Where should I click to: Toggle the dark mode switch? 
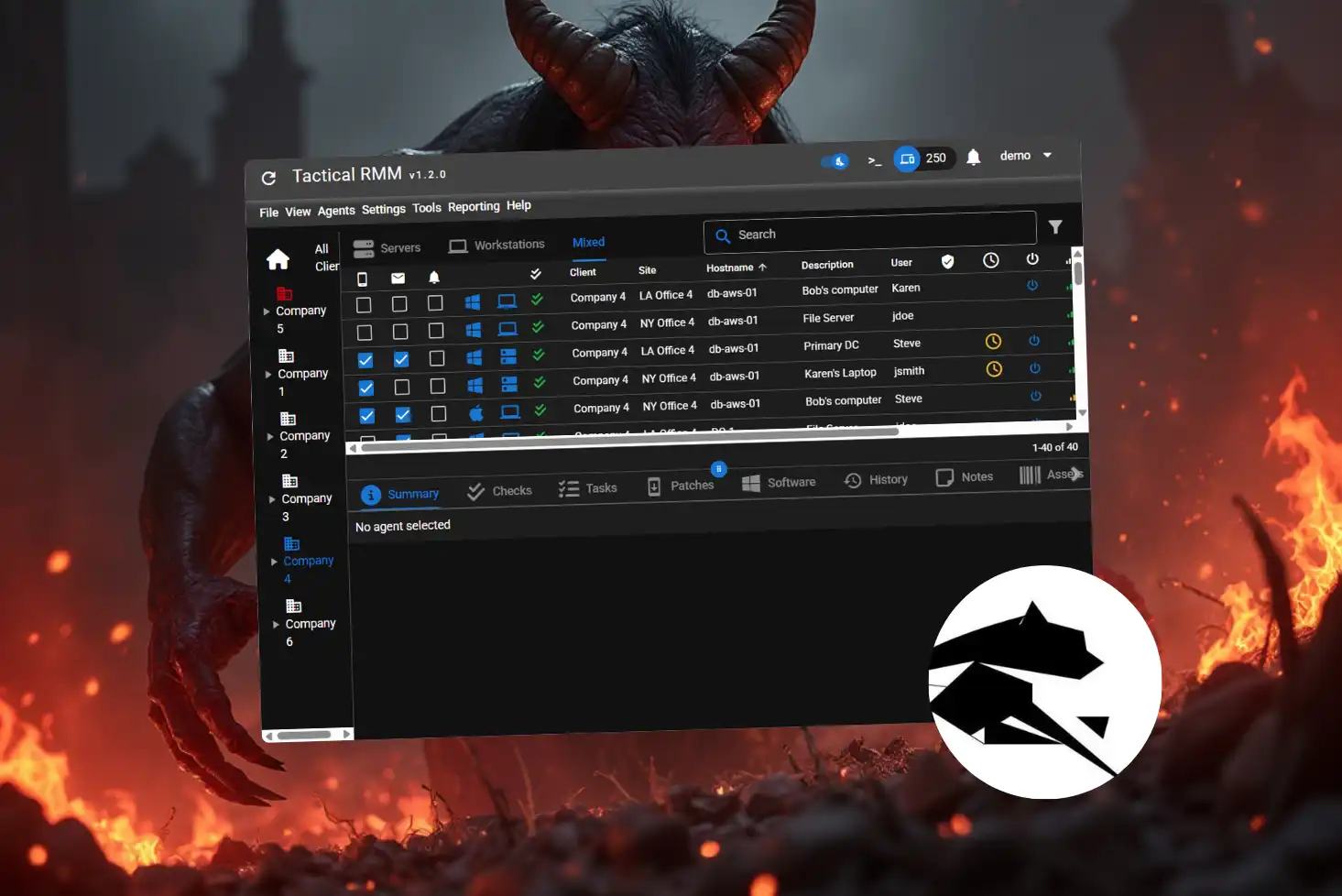coord(835,162)
